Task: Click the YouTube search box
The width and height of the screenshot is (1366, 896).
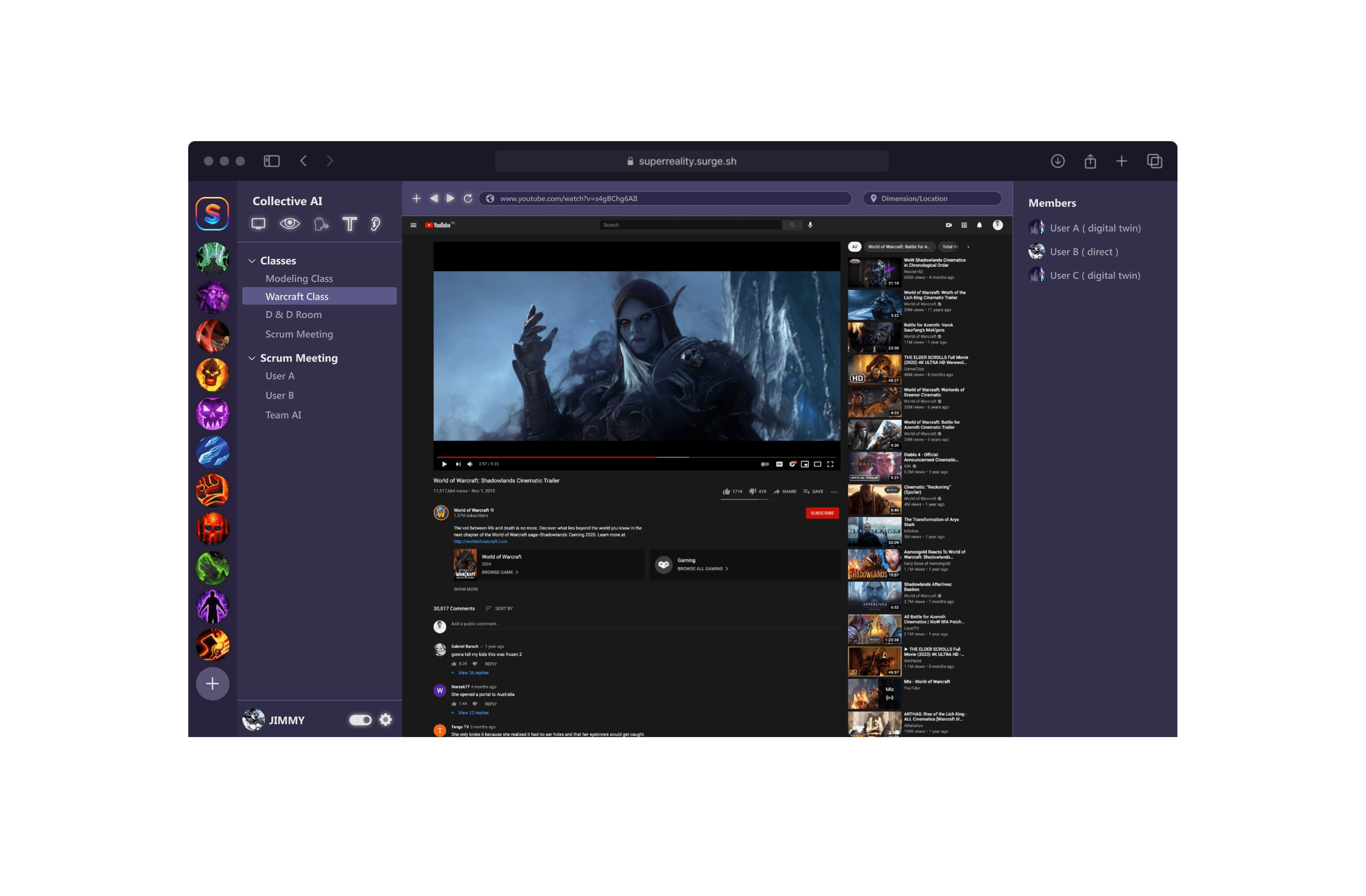Action: (x=691, y=225)
